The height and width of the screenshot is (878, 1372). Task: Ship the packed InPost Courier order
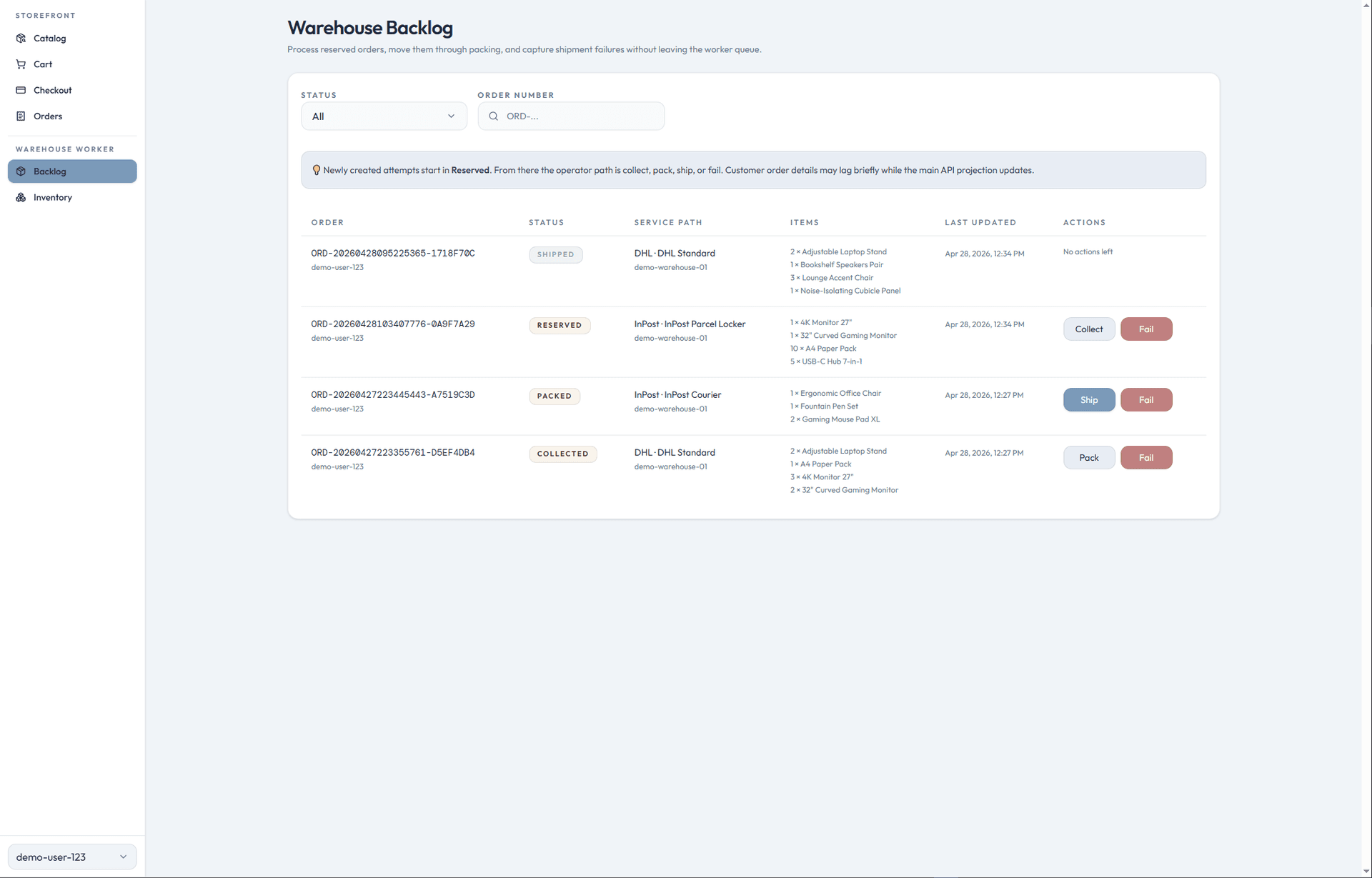1088,399
